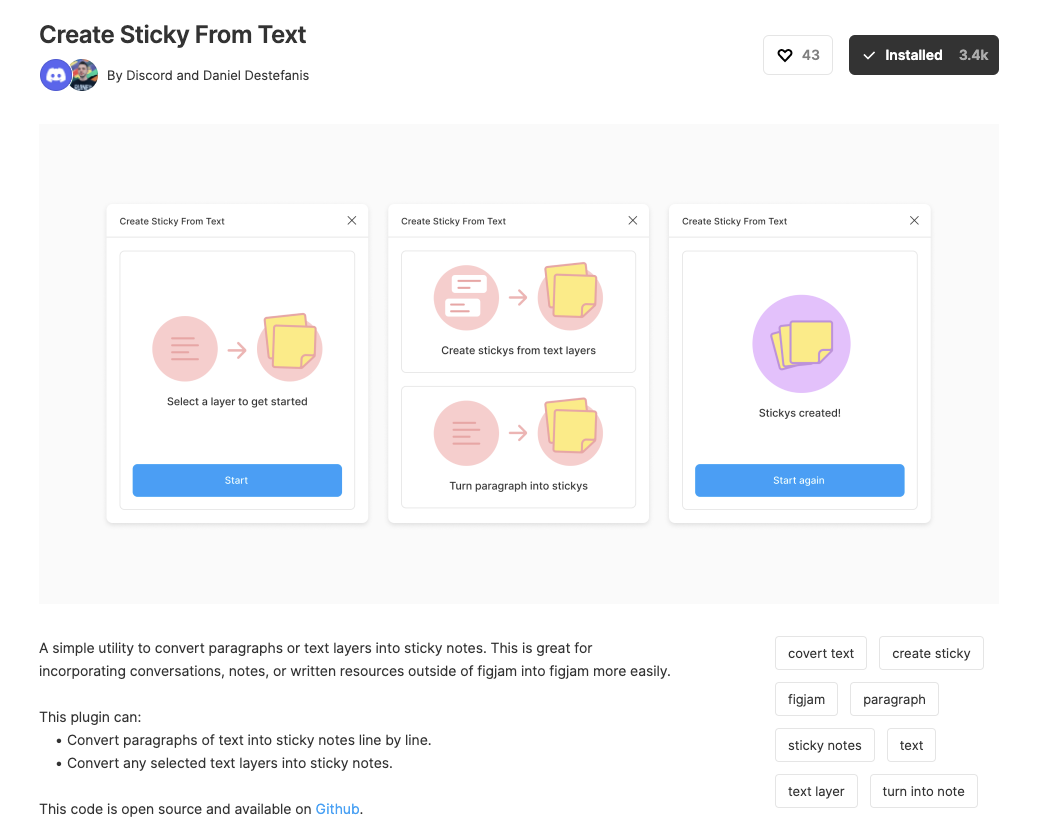Click the 'turn into note' tag
Screen dimensions: 1039x835
[x=923, y=791]
